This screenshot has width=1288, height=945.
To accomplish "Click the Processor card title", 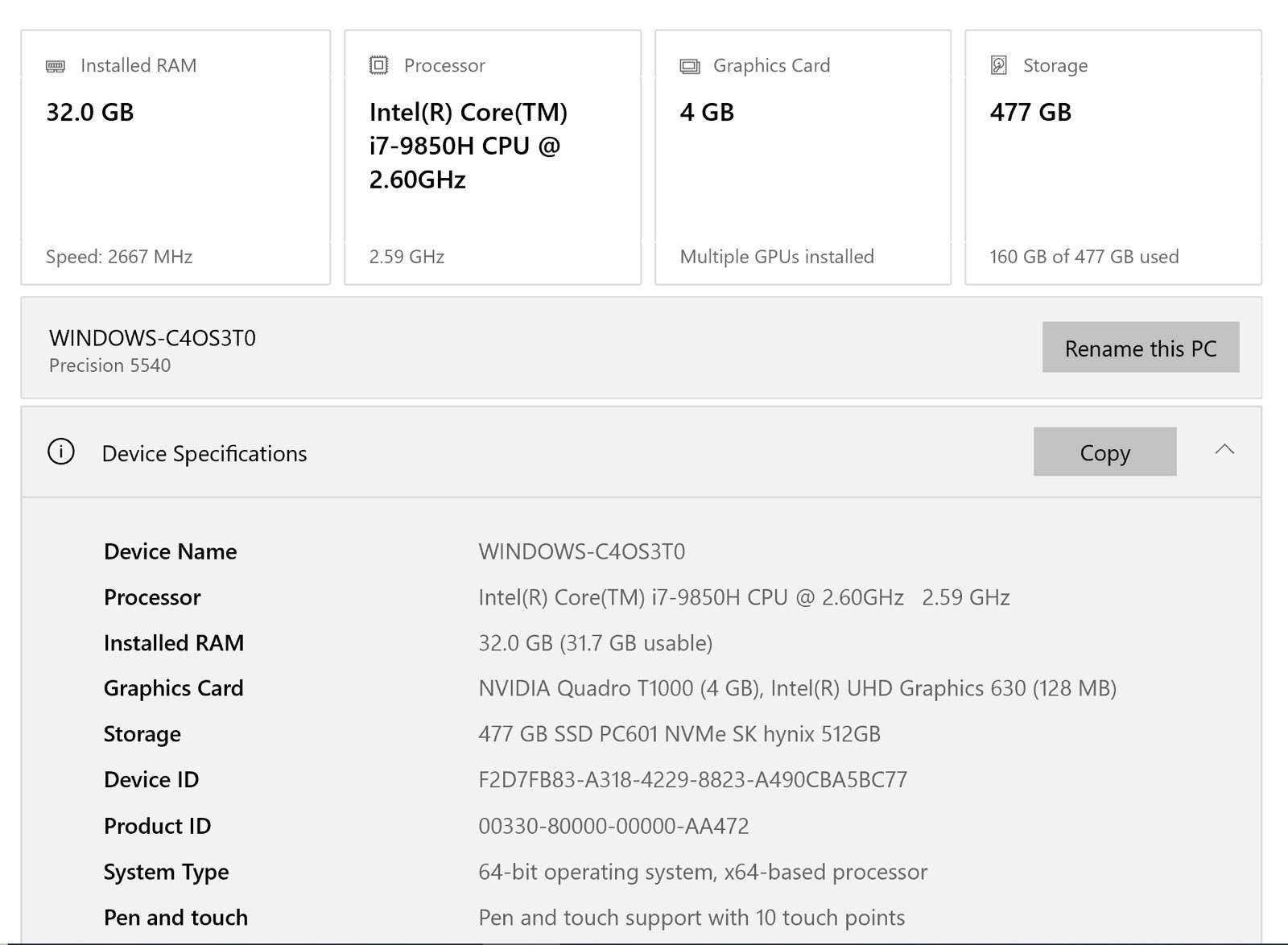I will pos(444,65).
